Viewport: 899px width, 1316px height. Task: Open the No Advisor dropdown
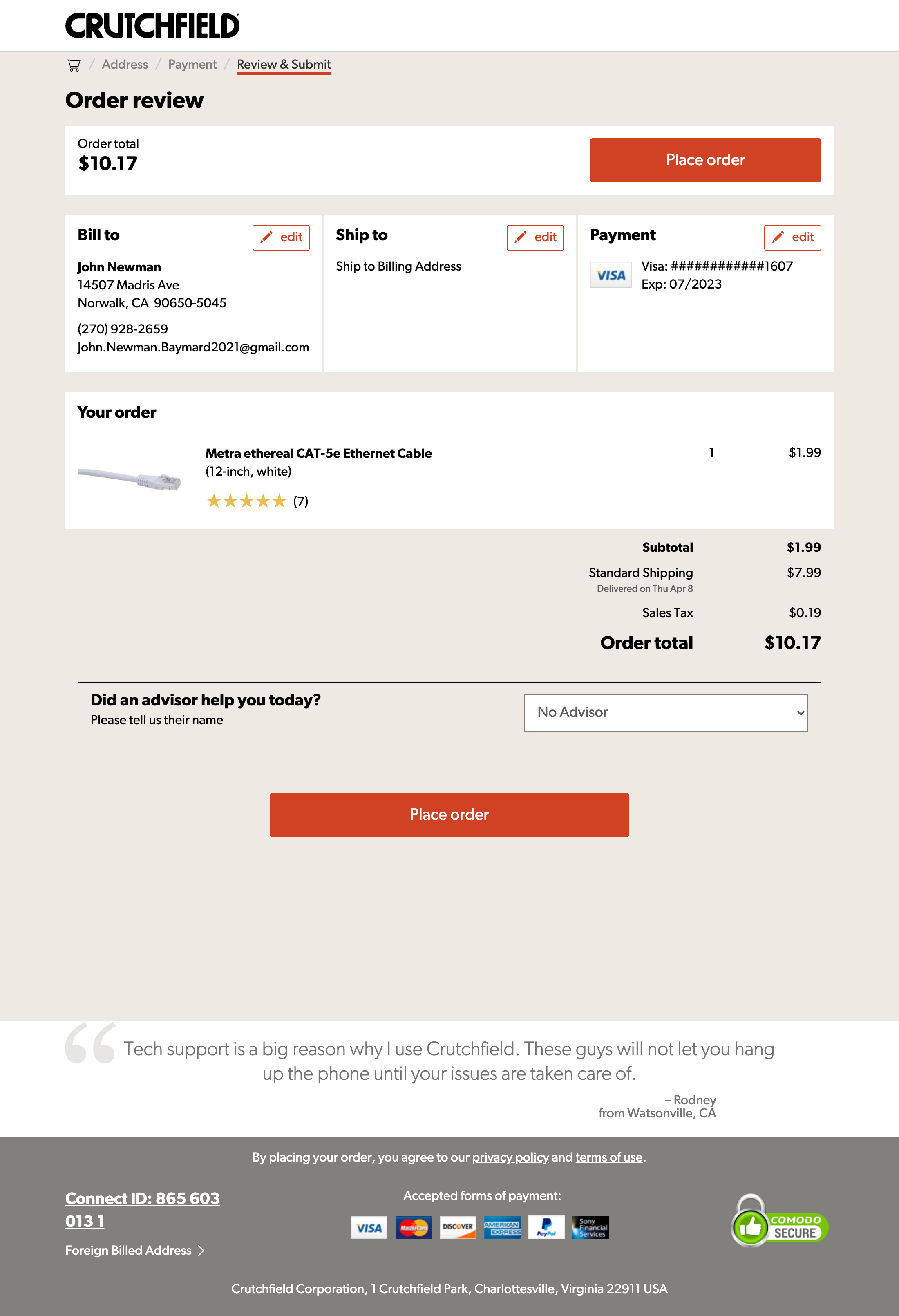coord(666,712)
